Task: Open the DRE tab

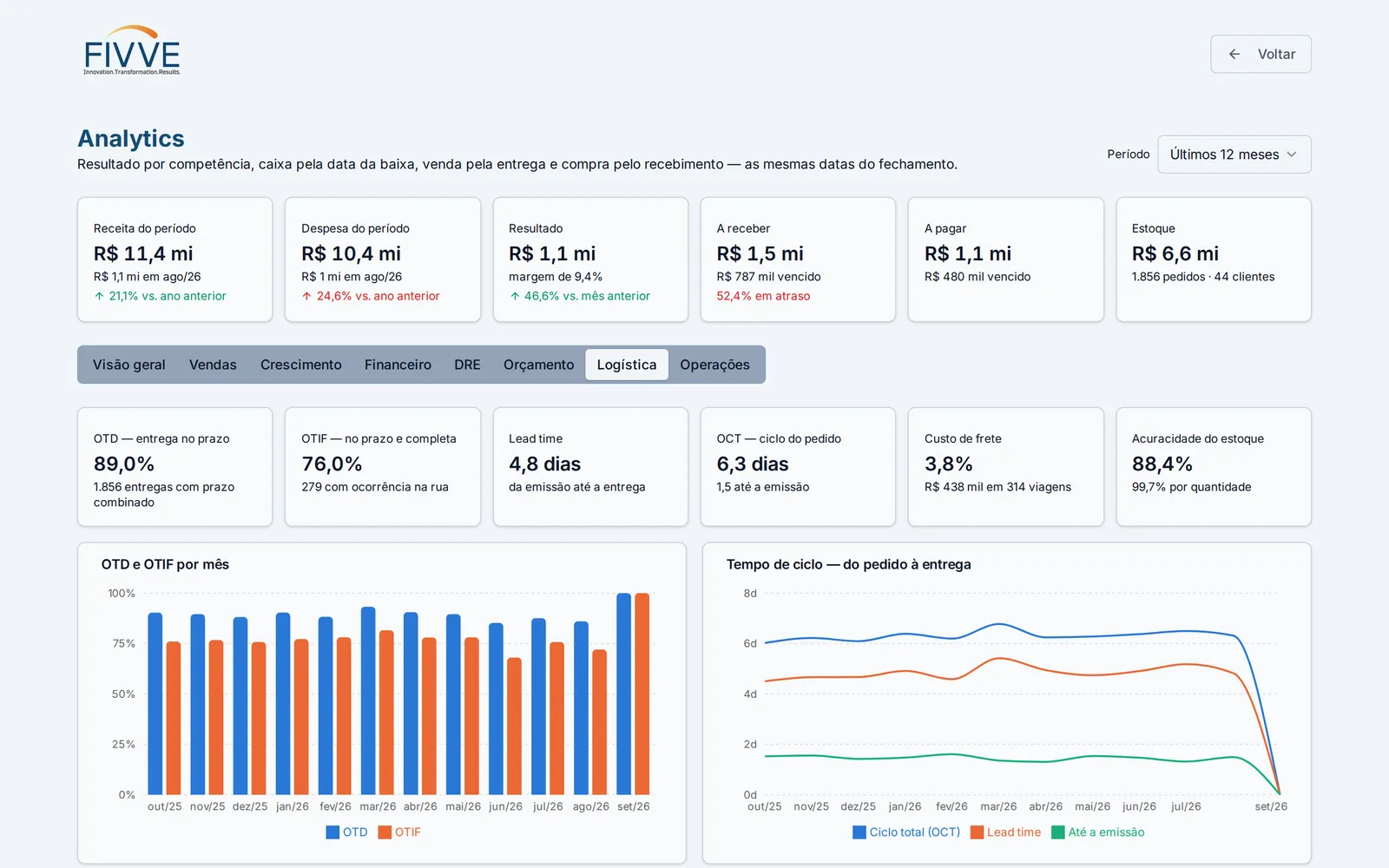Action: click(467, 365)
